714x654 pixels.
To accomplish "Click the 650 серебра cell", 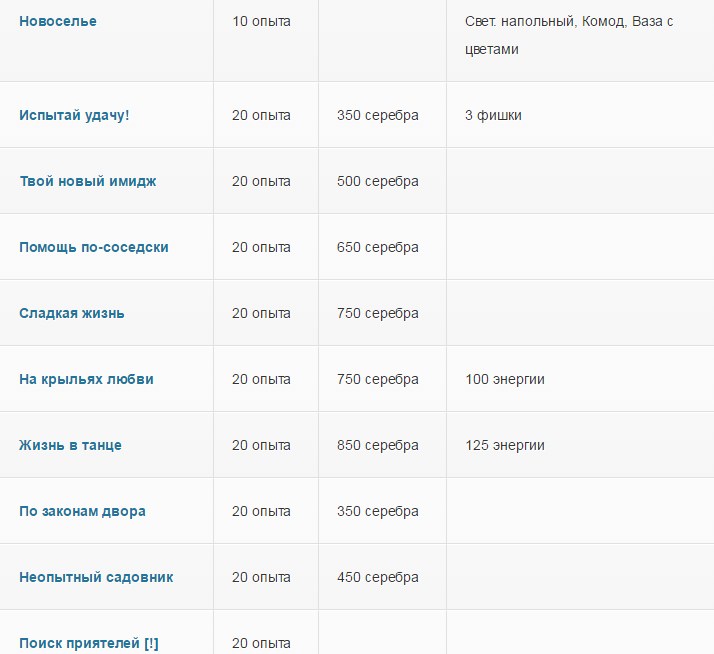I will pyautogui.click(x=378, y=247).
